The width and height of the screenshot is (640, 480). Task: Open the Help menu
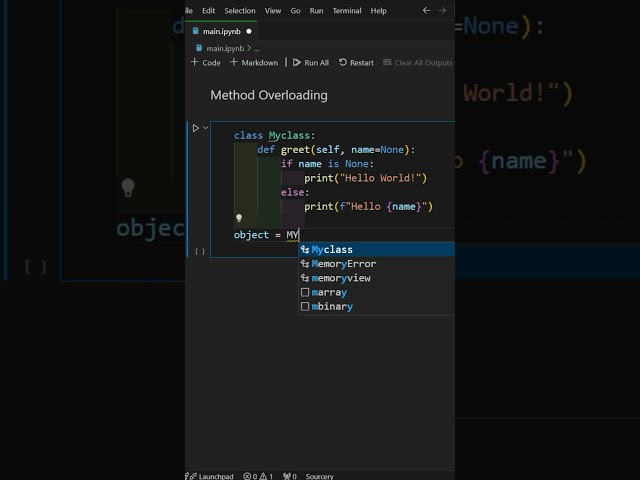(x=378, y=11)
